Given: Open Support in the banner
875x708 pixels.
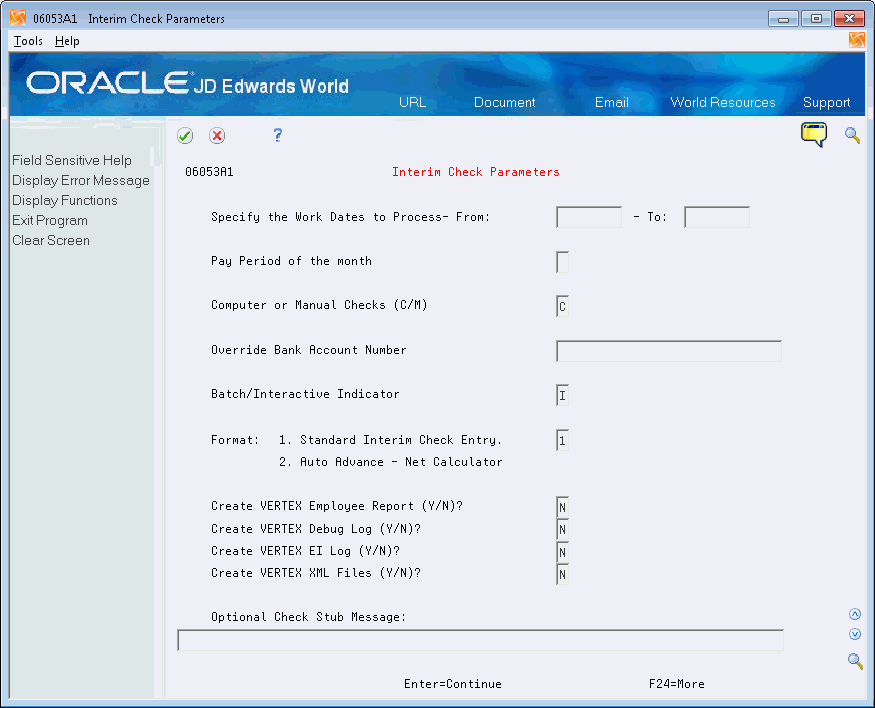Looking at the screenshot, I should [x=826, y=102].
